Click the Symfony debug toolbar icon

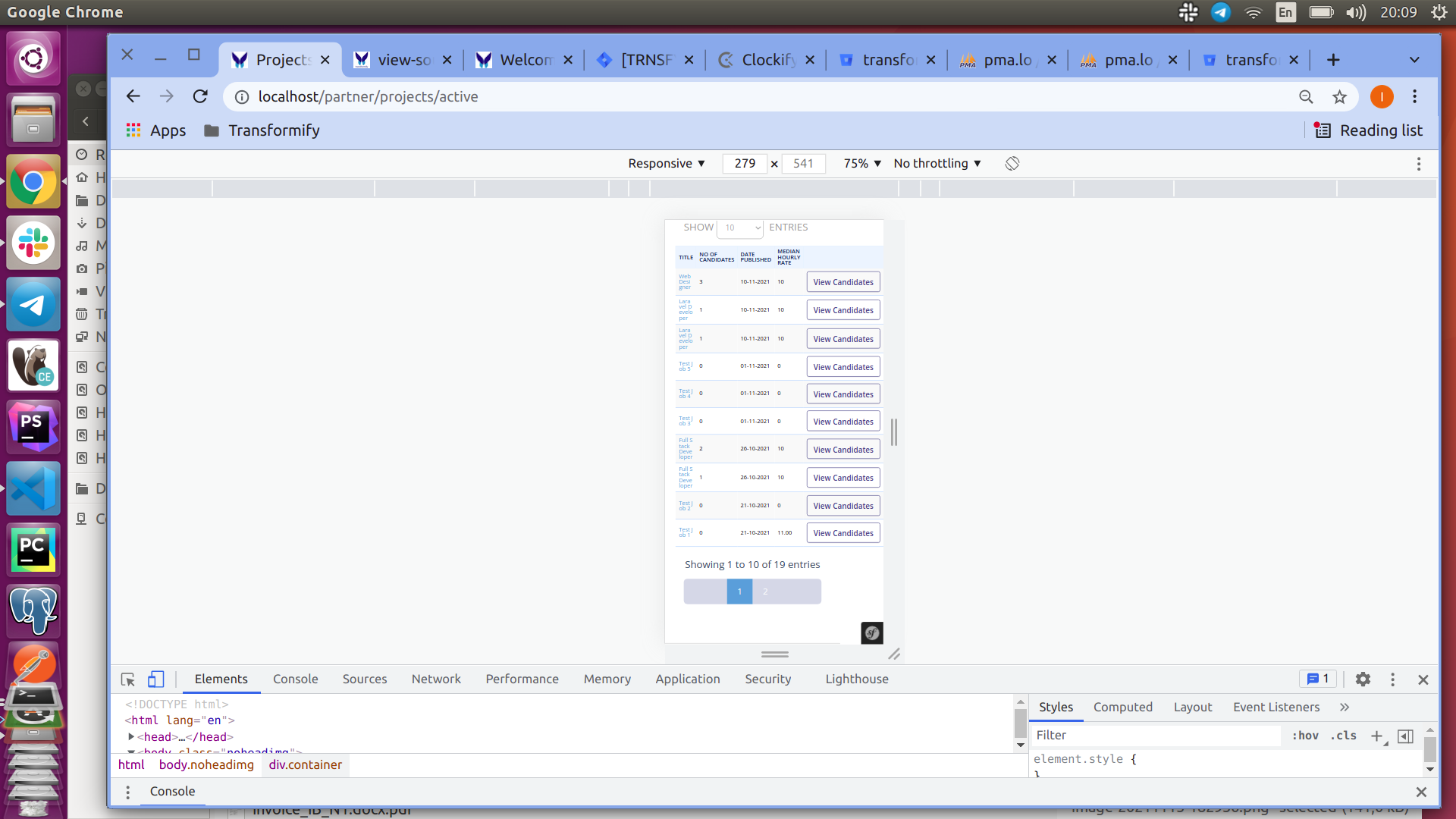tap(871, 632)
